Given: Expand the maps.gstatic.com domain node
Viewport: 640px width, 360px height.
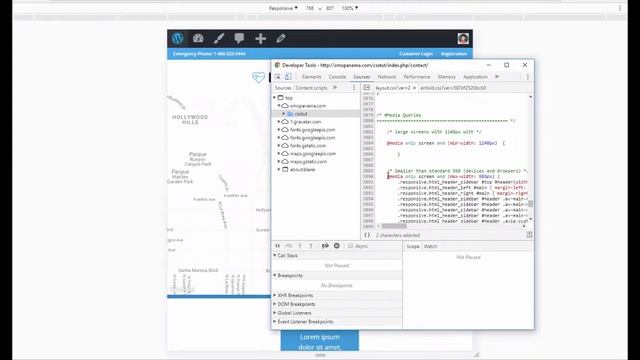Looking at the screenshot, I should (279, 161).
